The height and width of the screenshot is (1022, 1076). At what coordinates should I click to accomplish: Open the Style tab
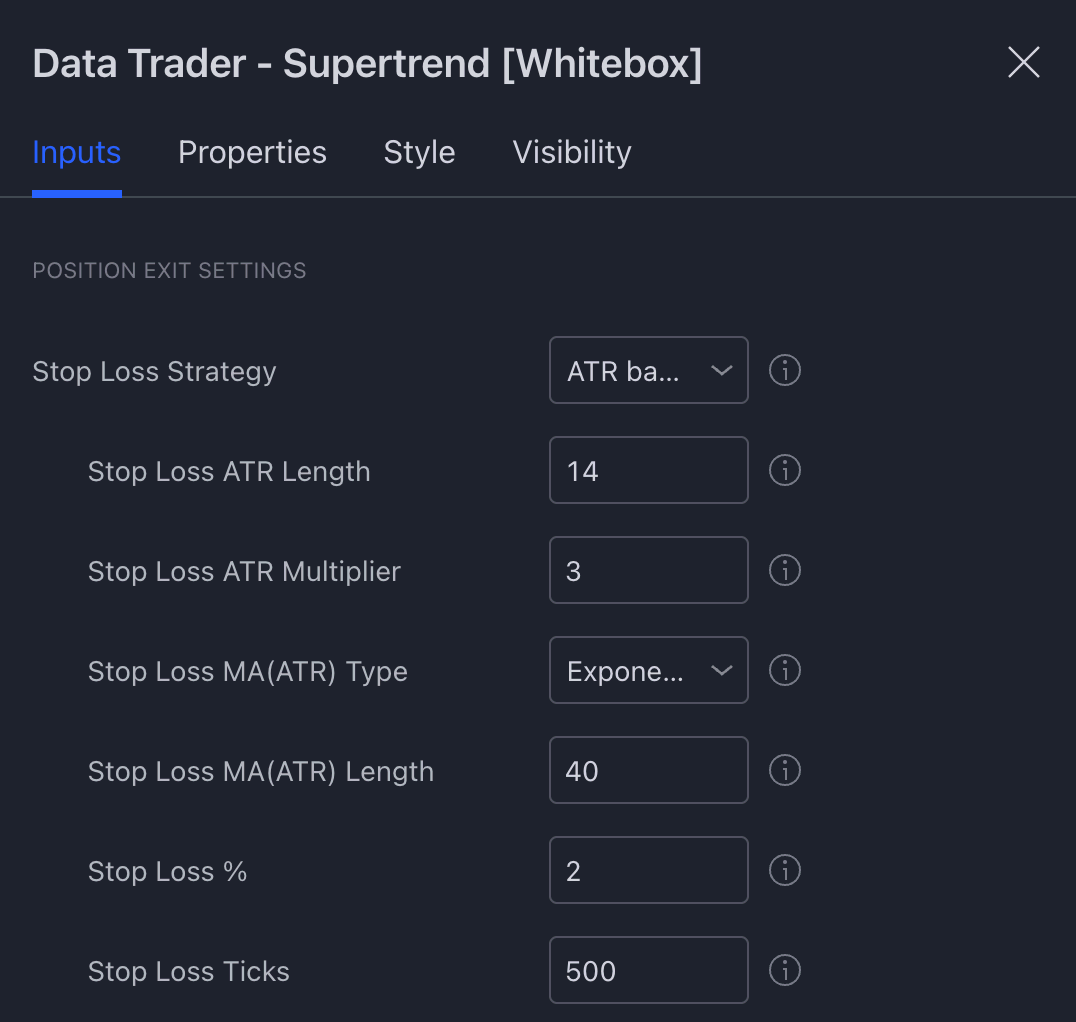tap(419, 152)
